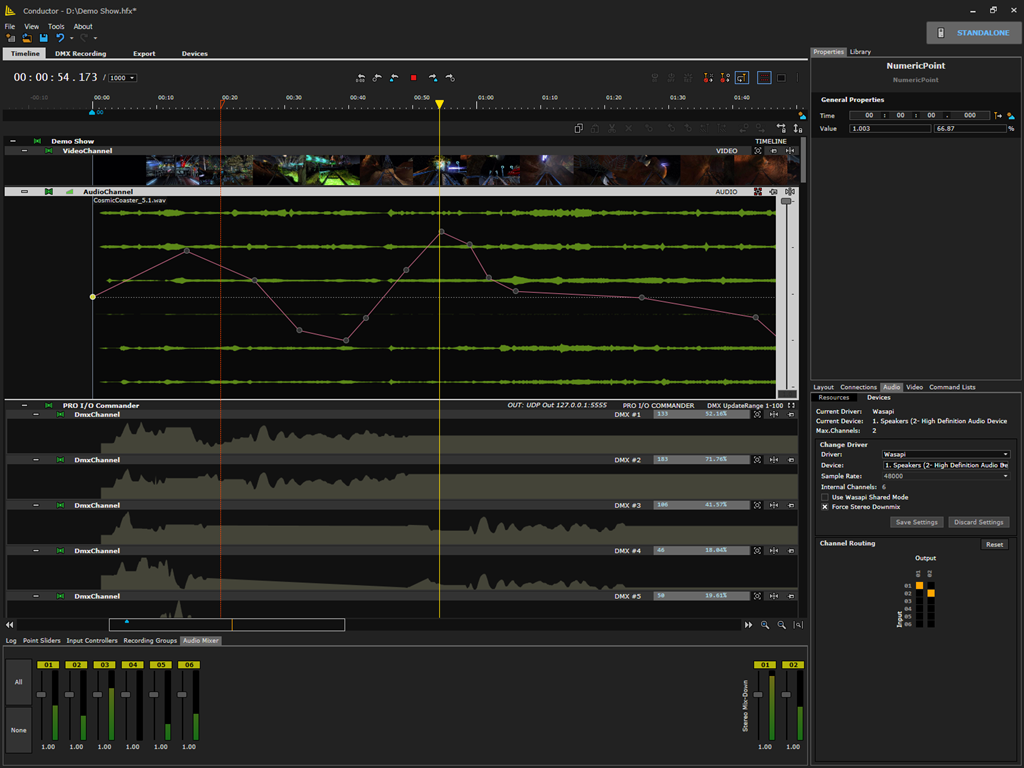The image size is (1024, 768).
Task: Click the Save Settings button
Action: click(916, 522)
